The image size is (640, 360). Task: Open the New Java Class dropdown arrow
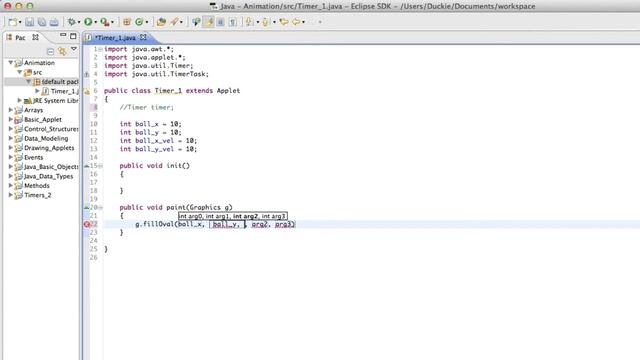[147, 22]
